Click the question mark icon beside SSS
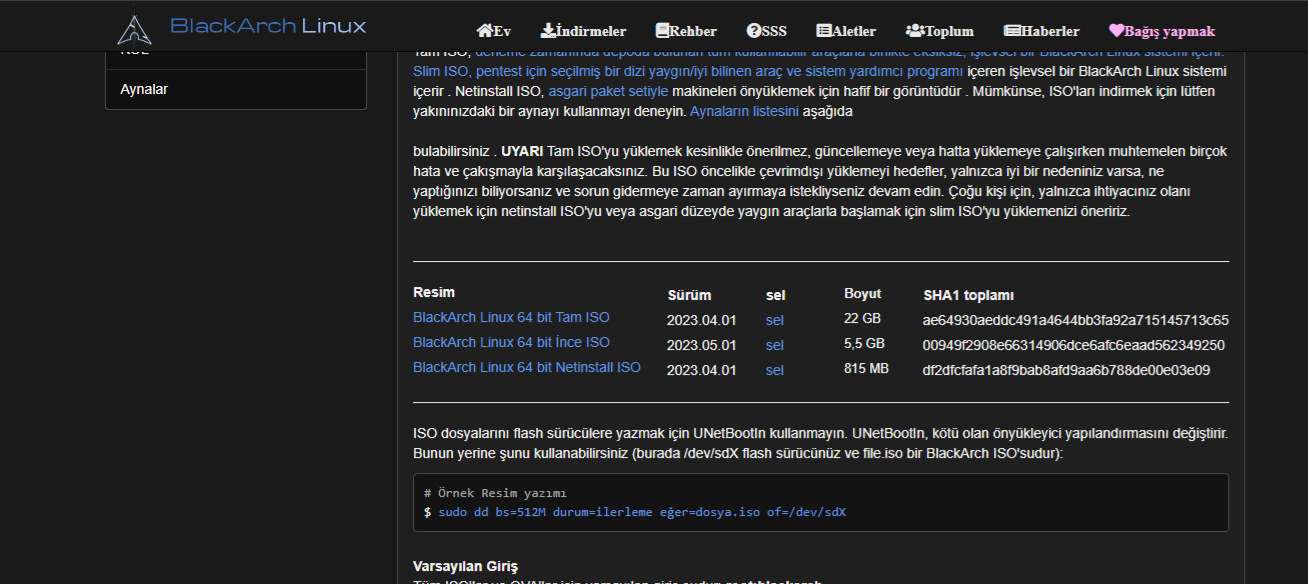 [x=753, y=31]
